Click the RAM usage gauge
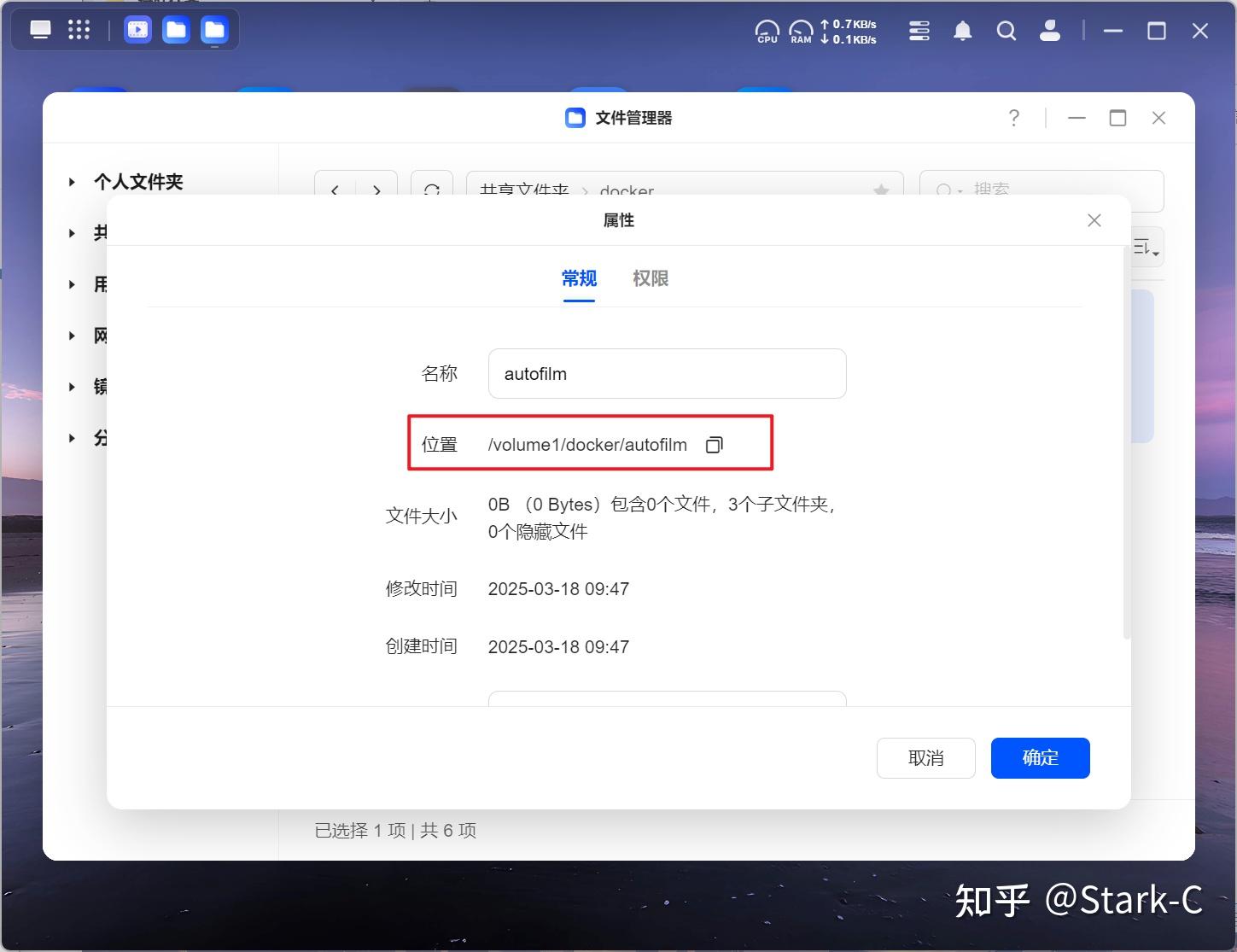1237x952 pixels. (800, 31)
